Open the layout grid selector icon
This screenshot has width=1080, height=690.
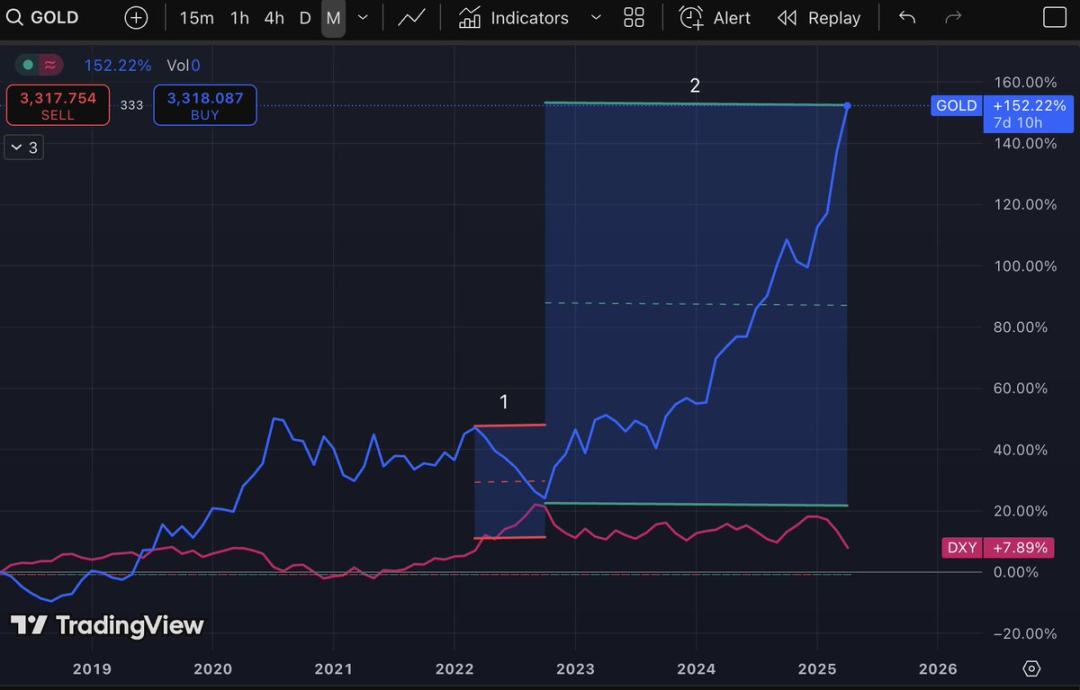634,18
